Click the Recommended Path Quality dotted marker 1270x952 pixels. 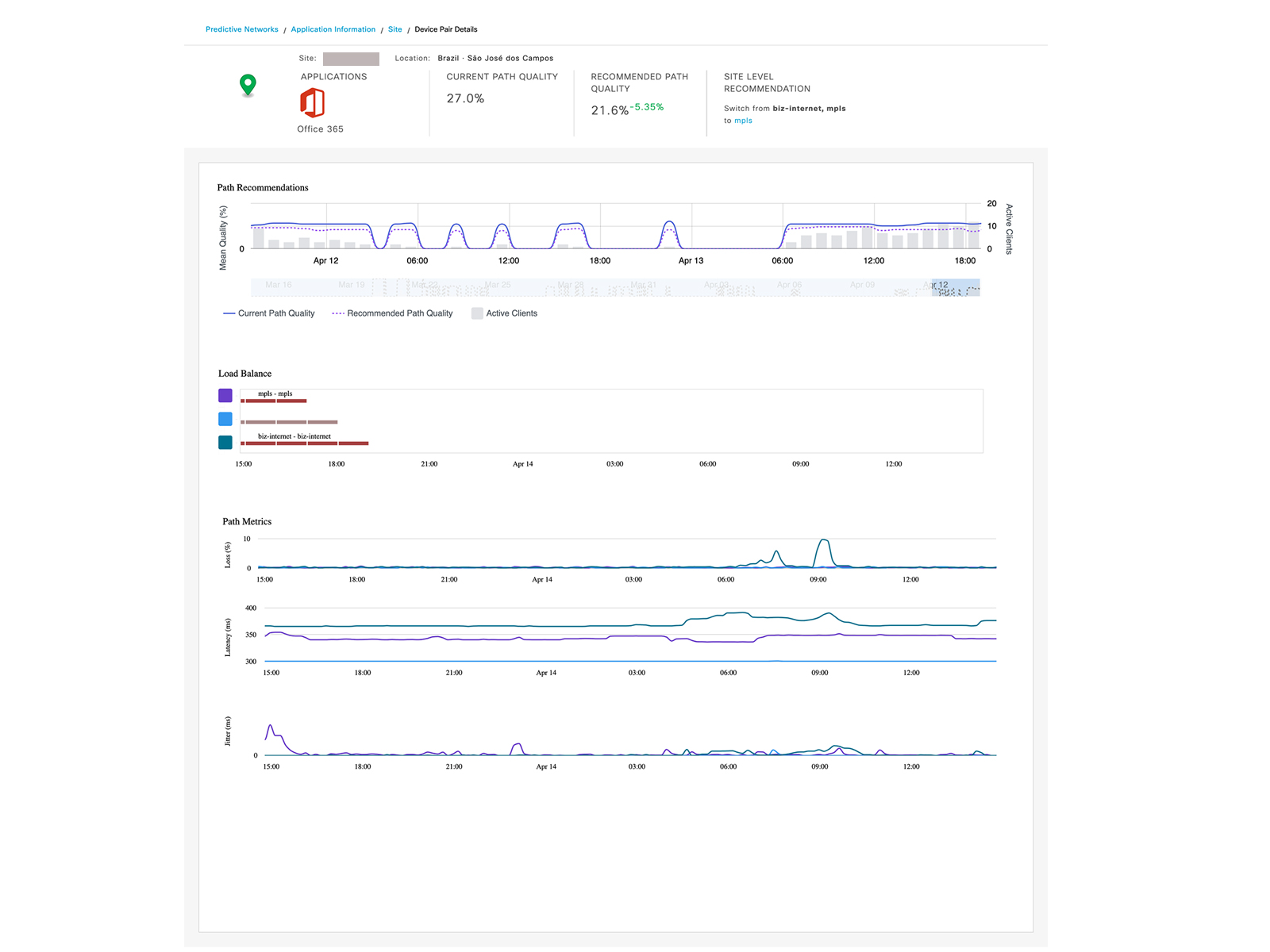pos(338,313)
